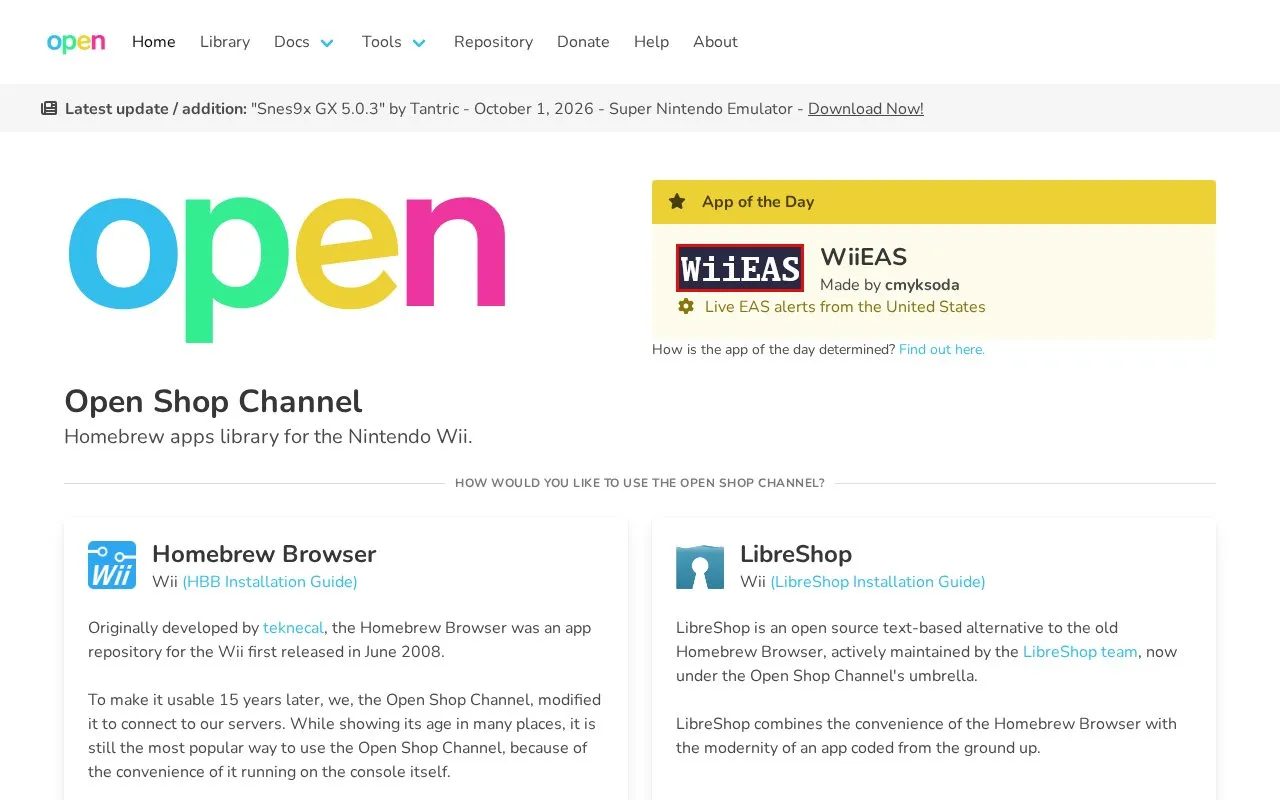This screenshot has height=800, width=1280.
Task: Click the cmyksoda author name
Action: pyautogui.click(x=922, y=285)
